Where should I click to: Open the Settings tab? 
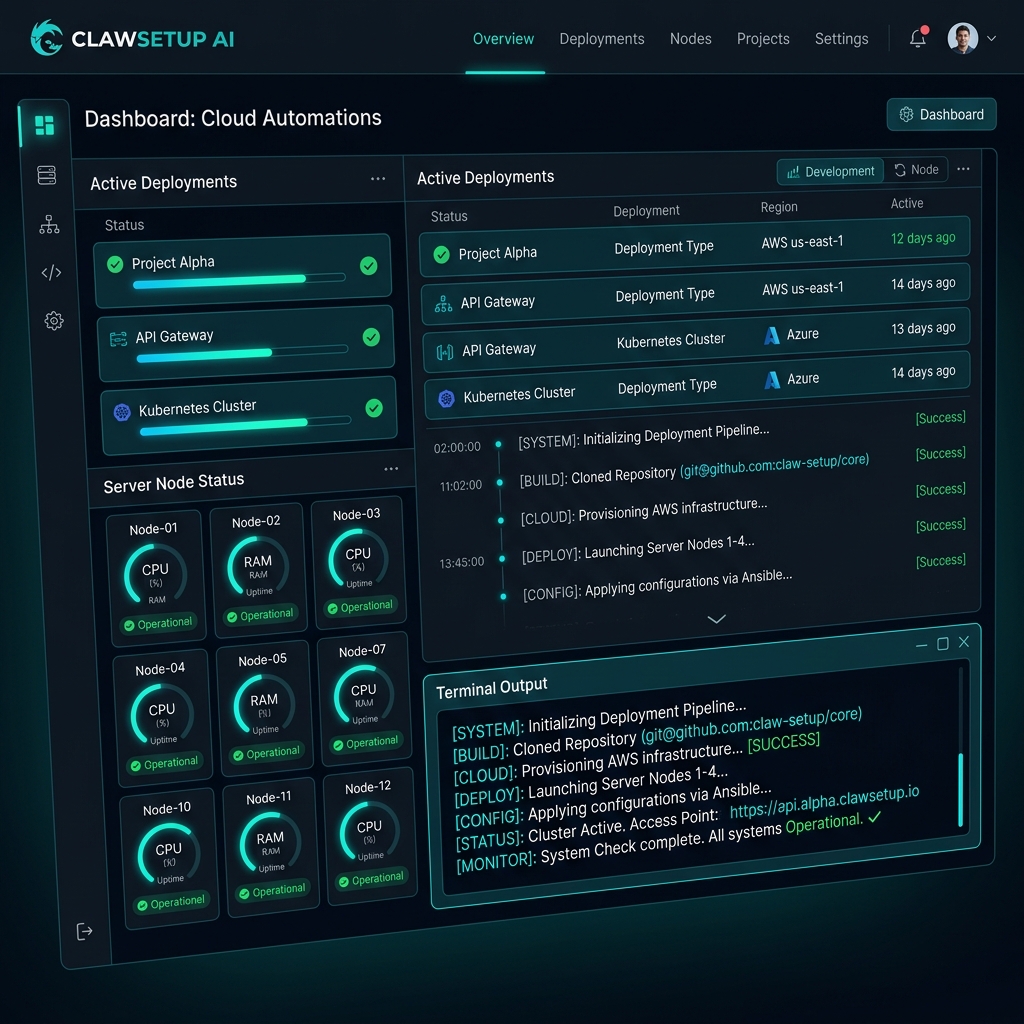[841, 39]
